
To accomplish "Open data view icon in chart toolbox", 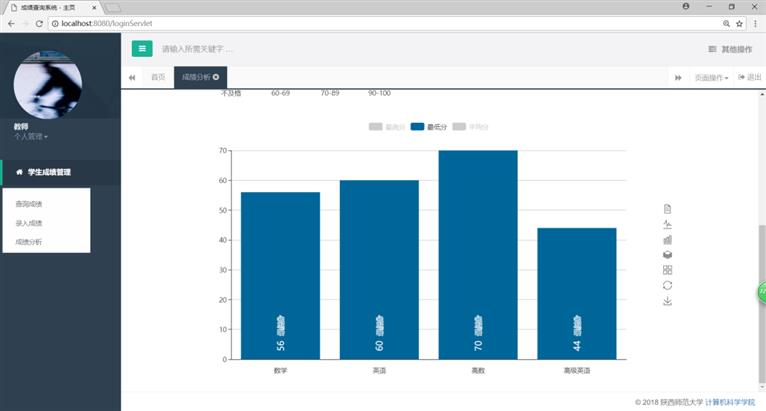I will pos(668,208).
